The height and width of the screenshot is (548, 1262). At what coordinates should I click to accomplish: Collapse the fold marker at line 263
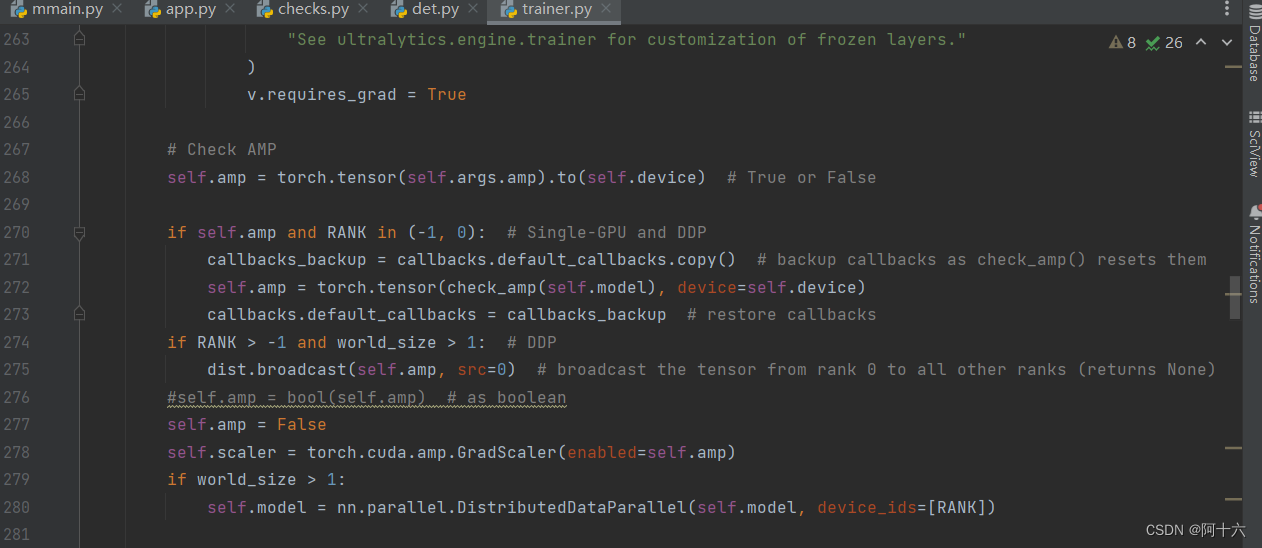coord(79,39)
